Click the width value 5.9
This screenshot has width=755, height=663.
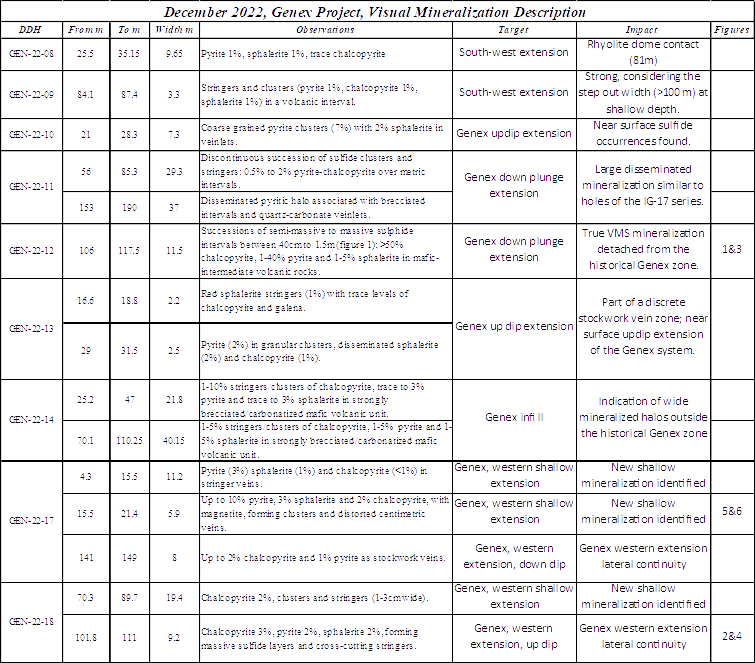[x=174, y=514]
